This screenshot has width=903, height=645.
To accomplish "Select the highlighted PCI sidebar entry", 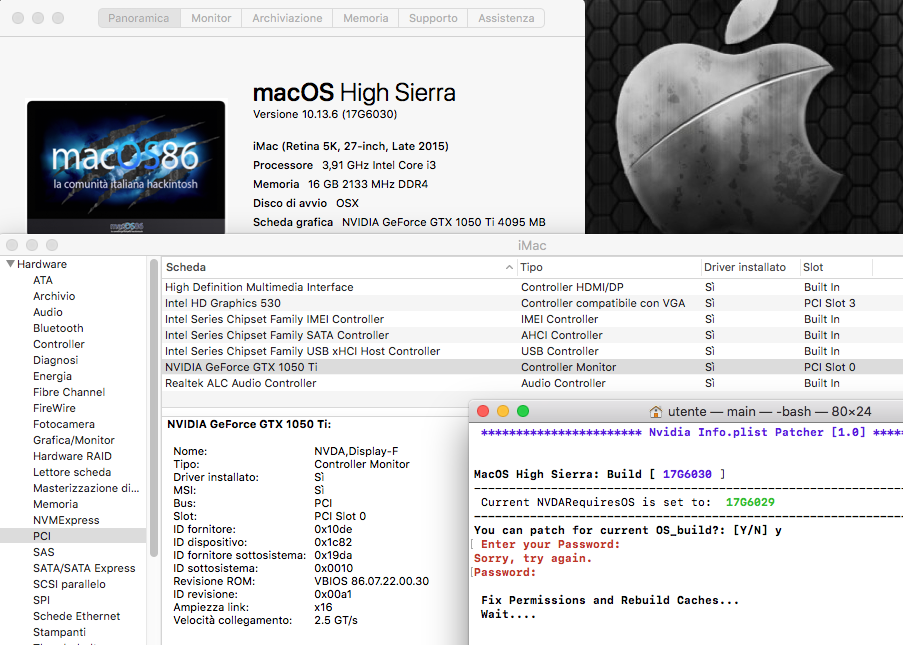I will pyautogui.click(x=73, y=536).
